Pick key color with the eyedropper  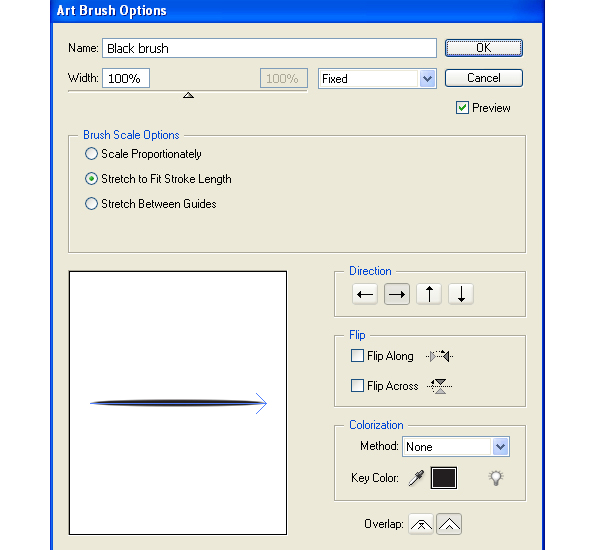[x=416, y=478]
